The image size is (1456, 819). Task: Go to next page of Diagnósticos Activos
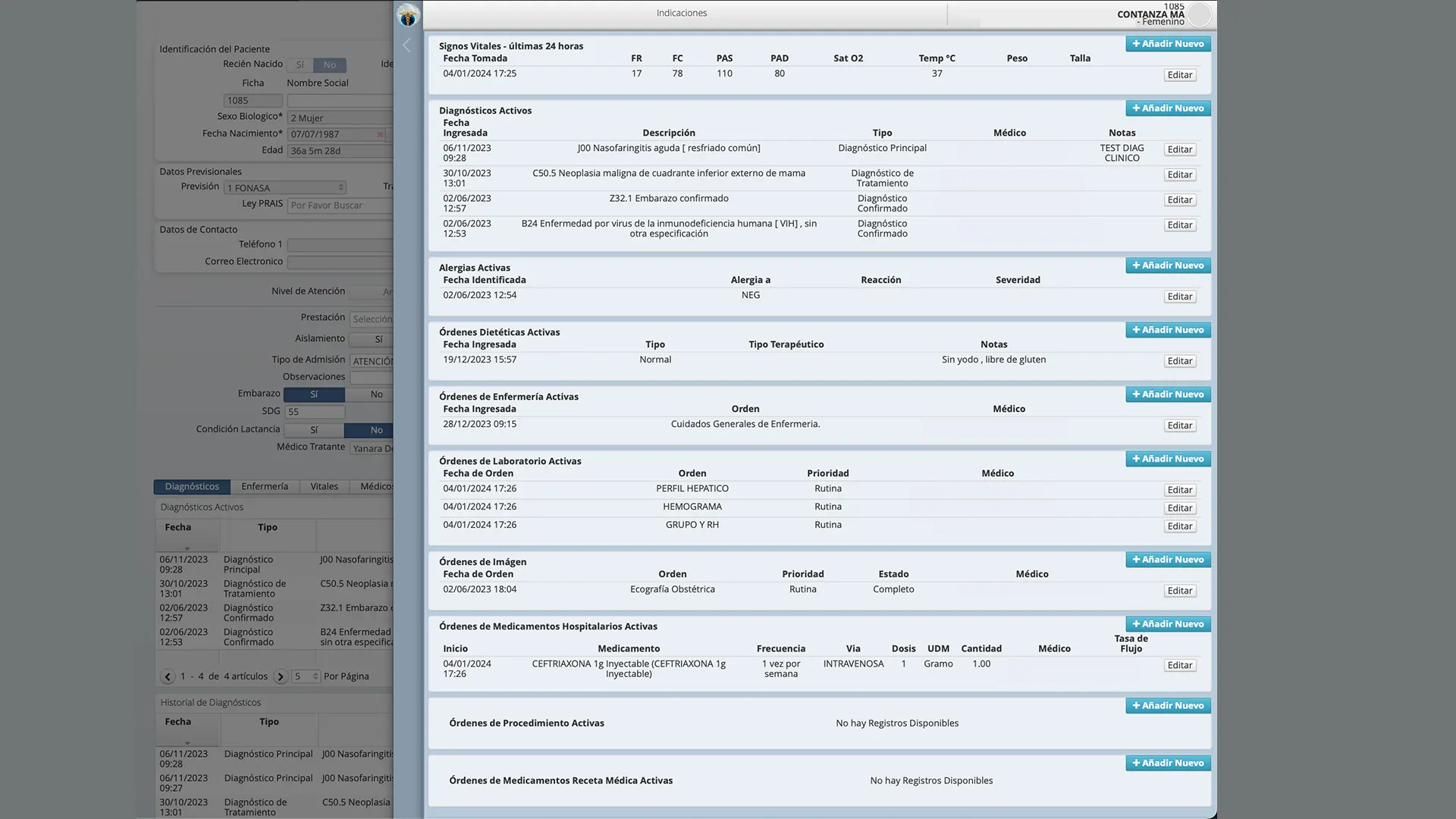tap(281, 676)
